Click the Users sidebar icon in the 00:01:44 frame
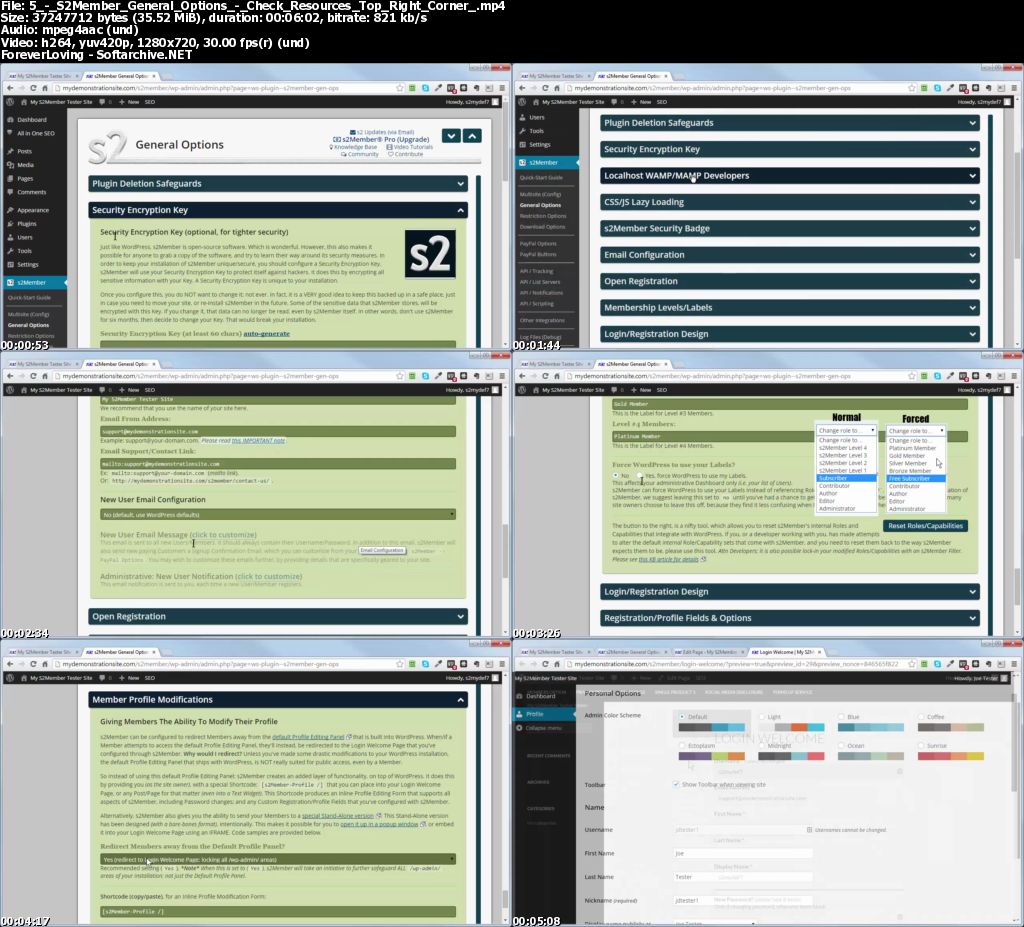This screenshot has width=1024, height=927. click(522, 117)
